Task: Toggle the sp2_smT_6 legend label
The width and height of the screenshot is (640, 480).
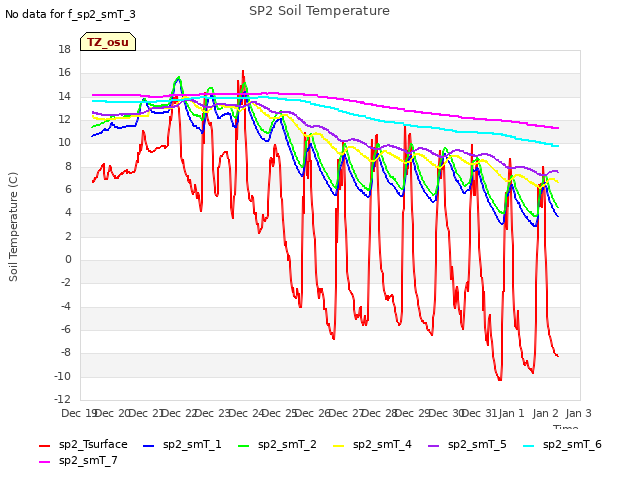Action: 572,444
